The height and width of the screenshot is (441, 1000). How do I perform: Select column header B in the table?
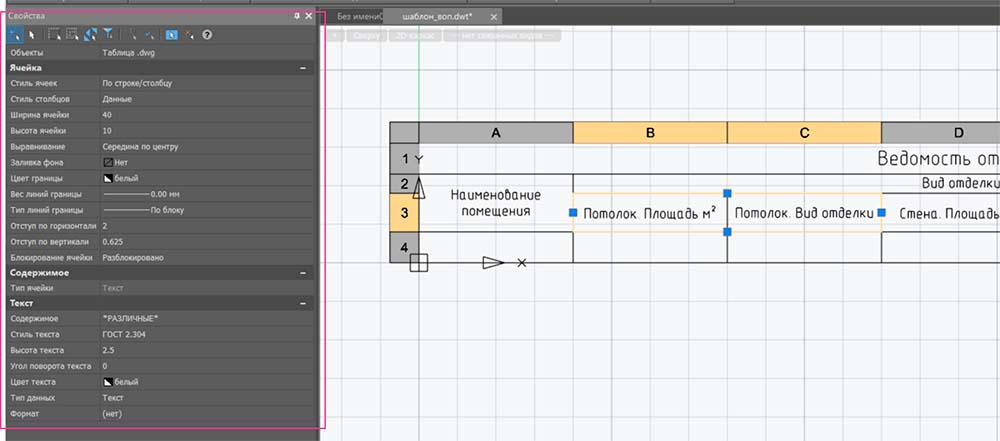[650, 133]
